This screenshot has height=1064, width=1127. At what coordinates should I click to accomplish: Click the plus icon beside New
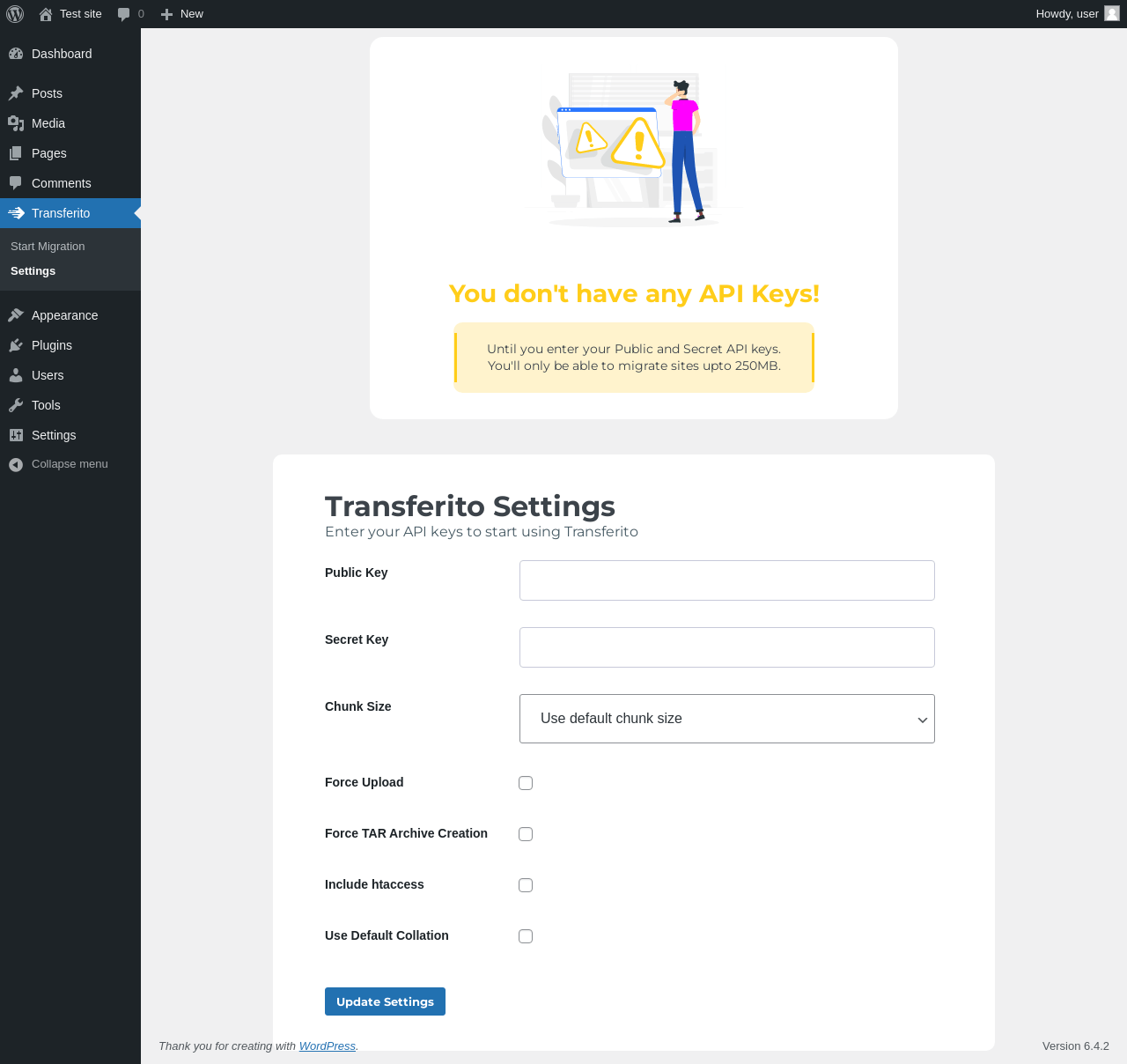tap(166, 14)
